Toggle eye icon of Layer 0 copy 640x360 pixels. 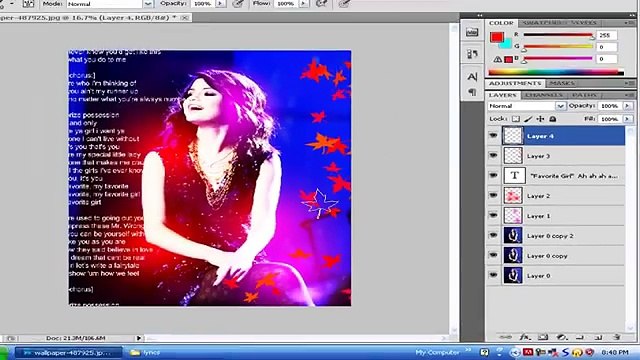click(x=493, y=256)
